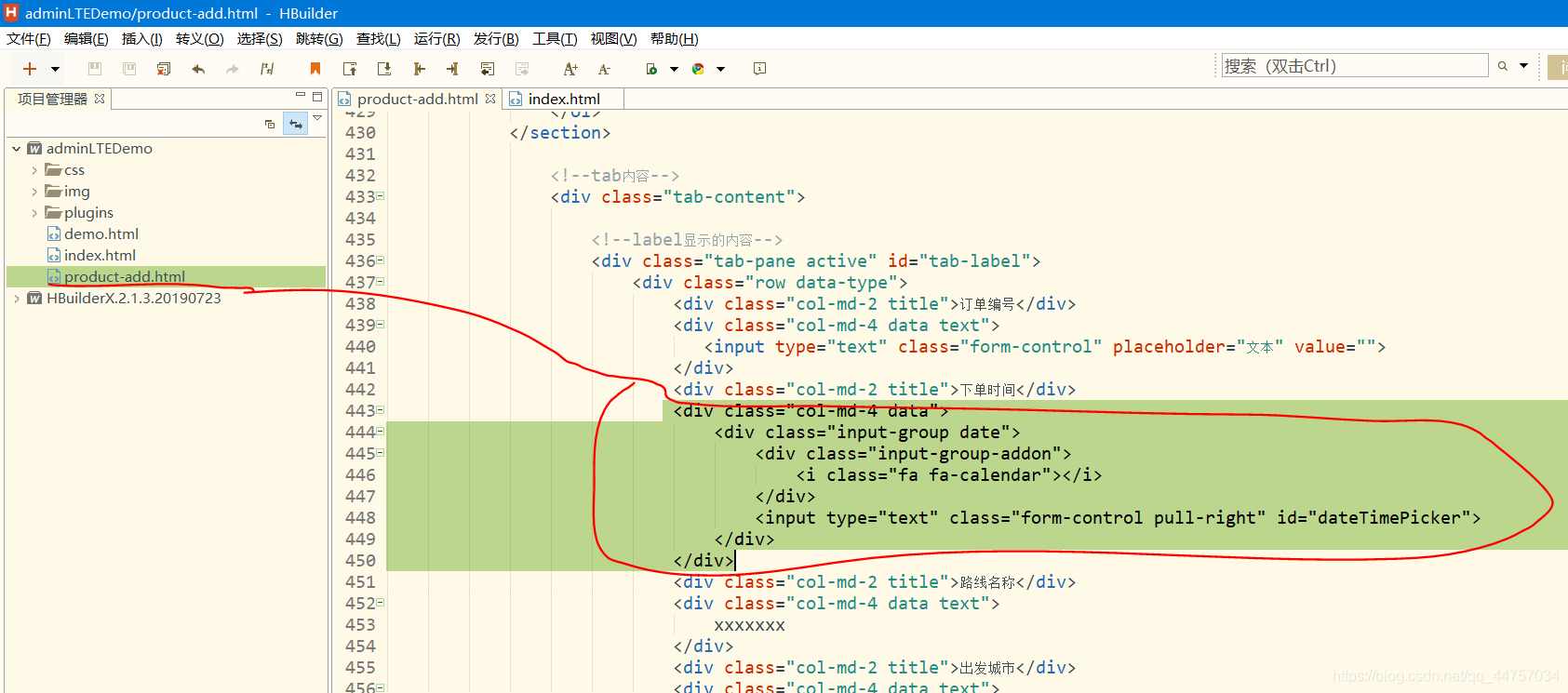Close the 项目管理器 panel
This screenshot has height=693, width=1568.
100,99
